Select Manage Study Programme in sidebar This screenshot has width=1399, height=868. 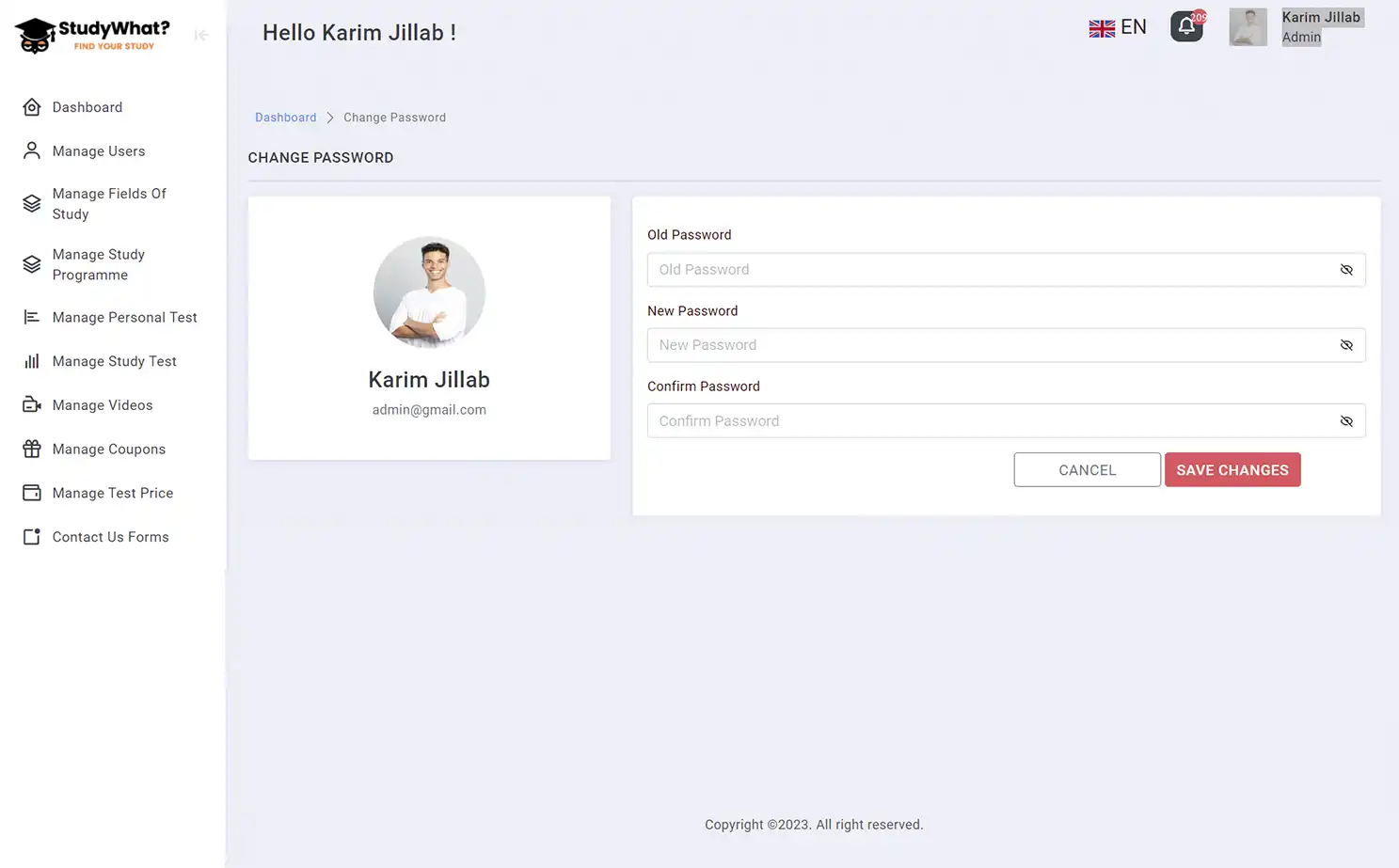(31, 264)
